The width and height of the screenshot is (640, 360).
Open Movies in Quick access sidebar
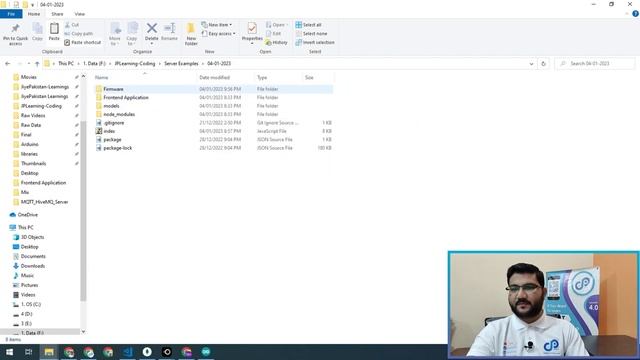pos(29,77)
